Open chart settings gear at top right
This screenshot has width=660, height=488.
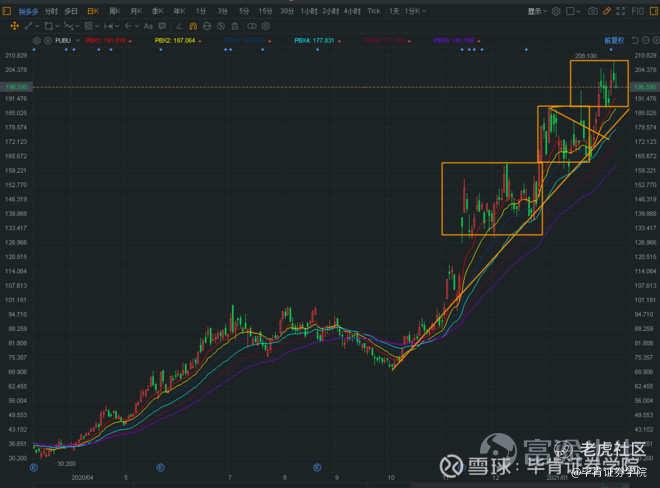[x=556, y=11]
